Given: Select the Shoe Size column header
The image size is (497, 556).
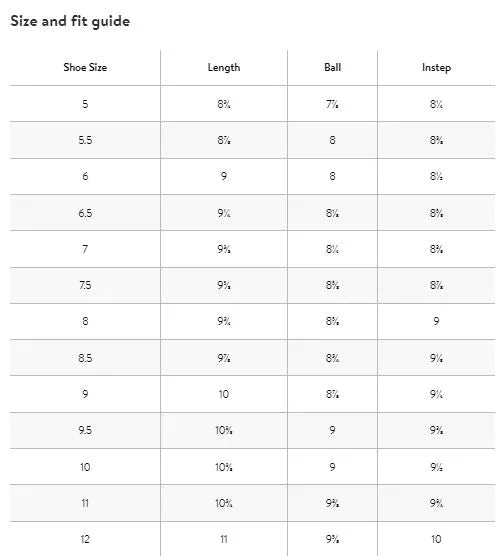Looking at the screenshot, I should tap(85, 67).
